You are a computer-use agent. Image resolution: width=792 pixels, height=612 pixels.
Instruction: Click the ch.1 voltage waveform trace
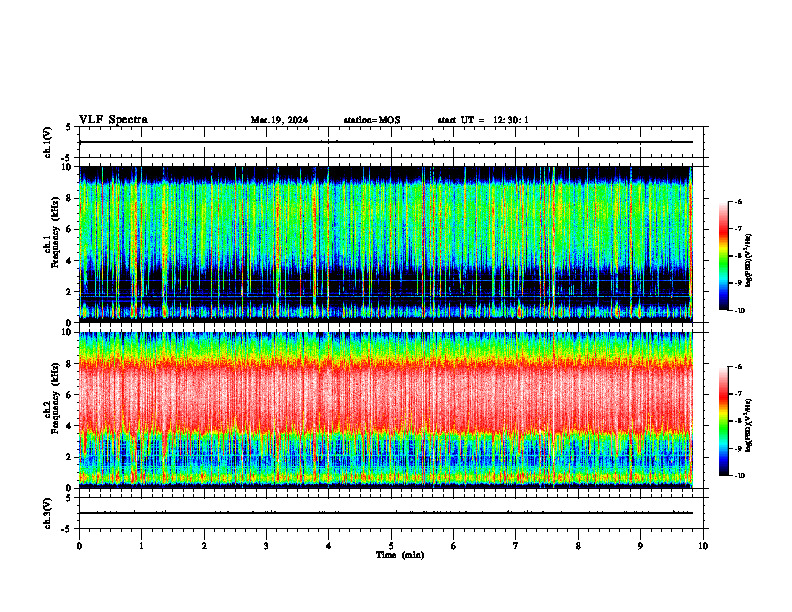(386, 142)
